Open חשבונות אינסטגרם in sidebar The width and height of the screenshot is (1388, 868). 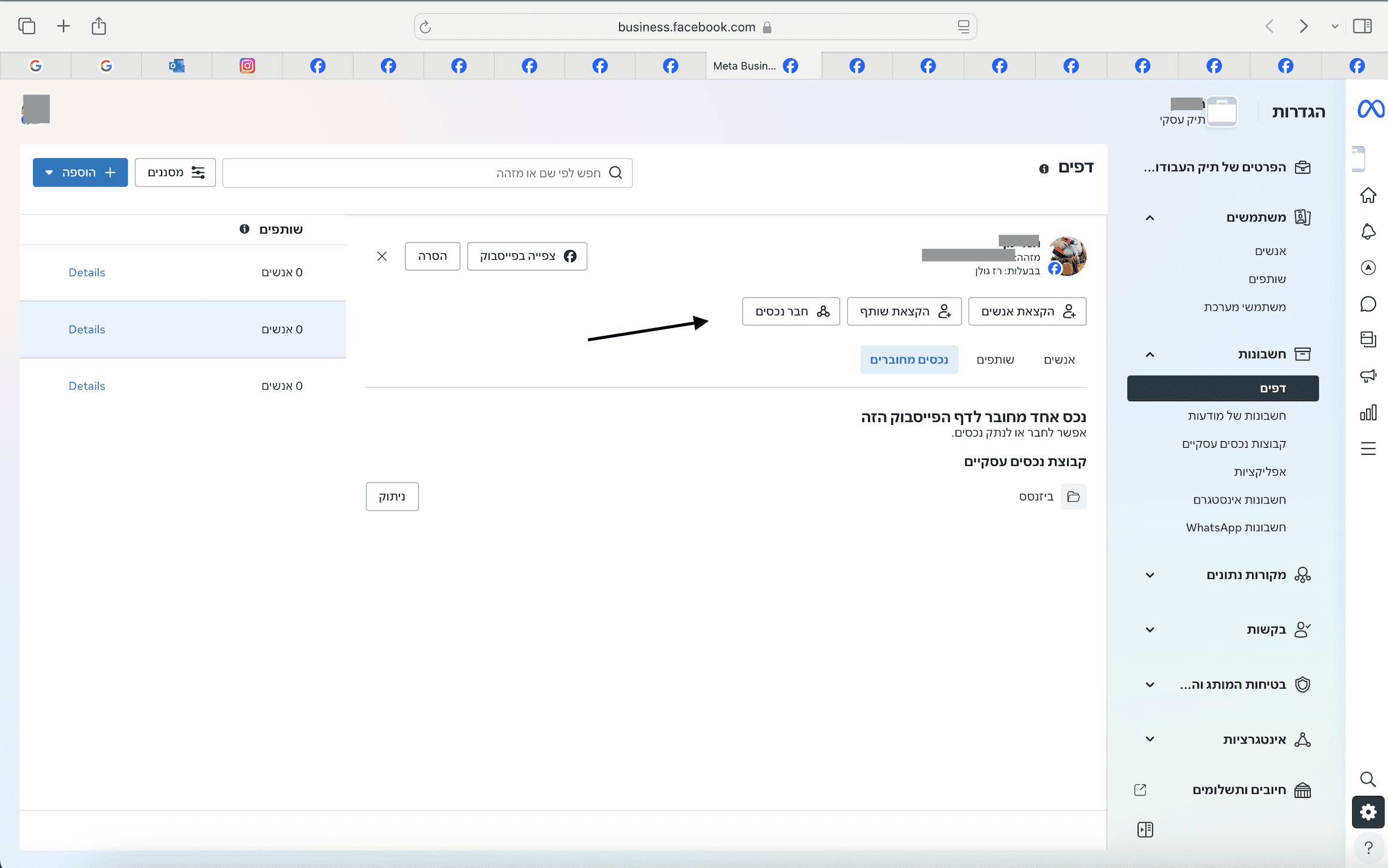pyautogui.click(x=1239, y=500)
